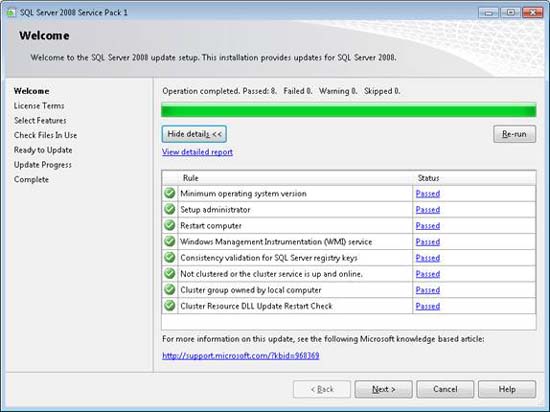Open Passed status for Cluster Resource DLL rule
Image resolution: width=550 pixels, height=412 pixels.
click(428, 306)
